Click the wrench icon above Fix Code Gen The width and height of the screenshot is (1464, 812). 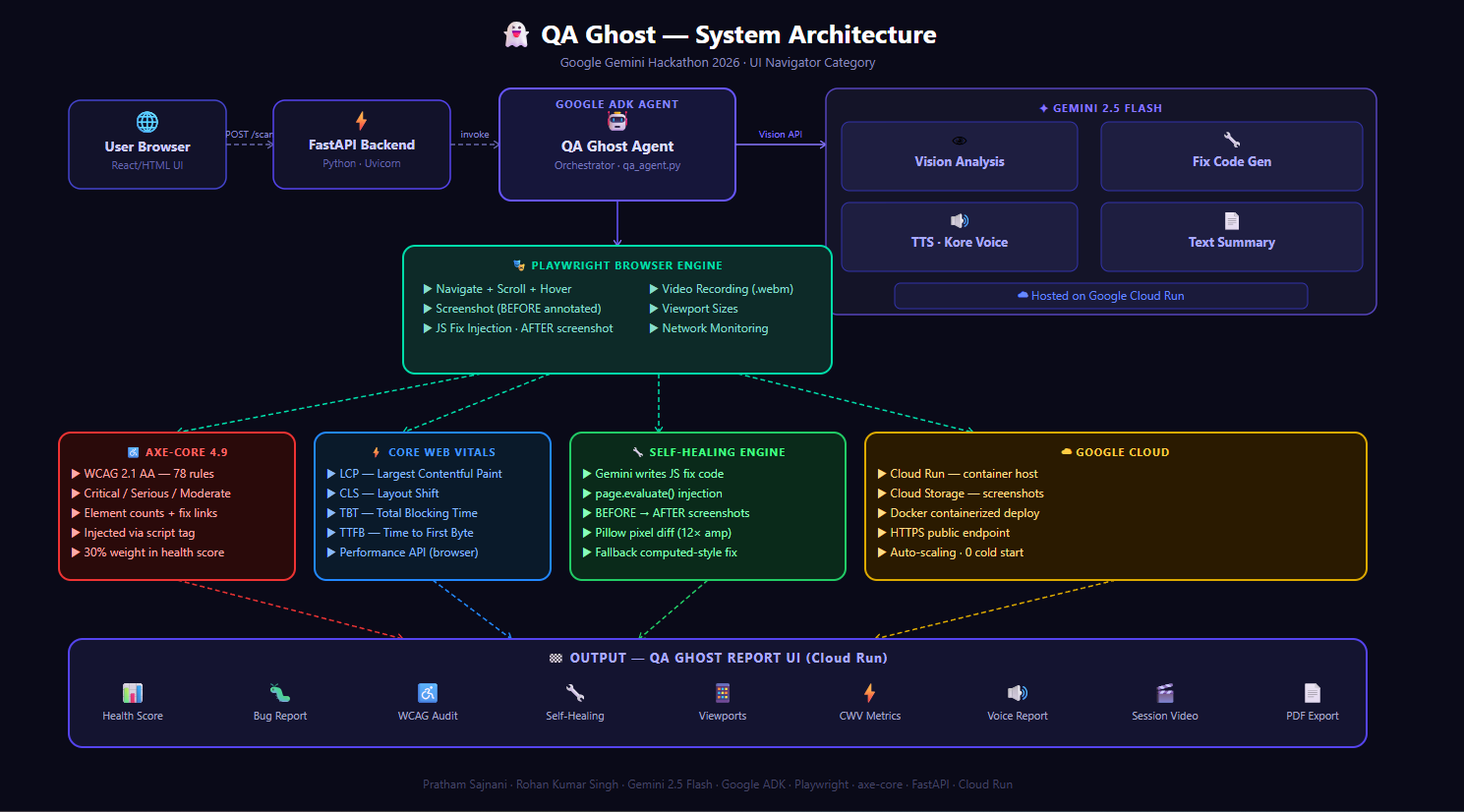click(1232, 140)
